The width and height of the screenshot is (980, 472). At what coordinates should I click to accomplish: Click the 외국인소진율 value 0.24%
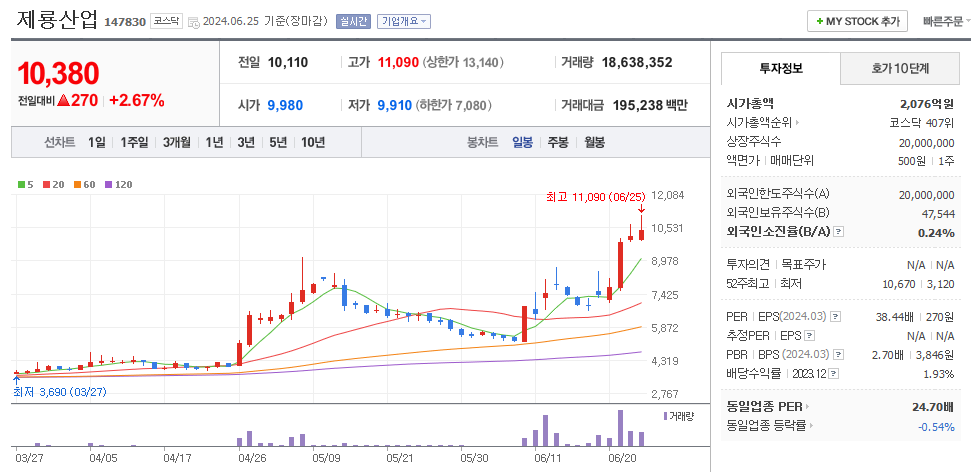coord(936,233)
